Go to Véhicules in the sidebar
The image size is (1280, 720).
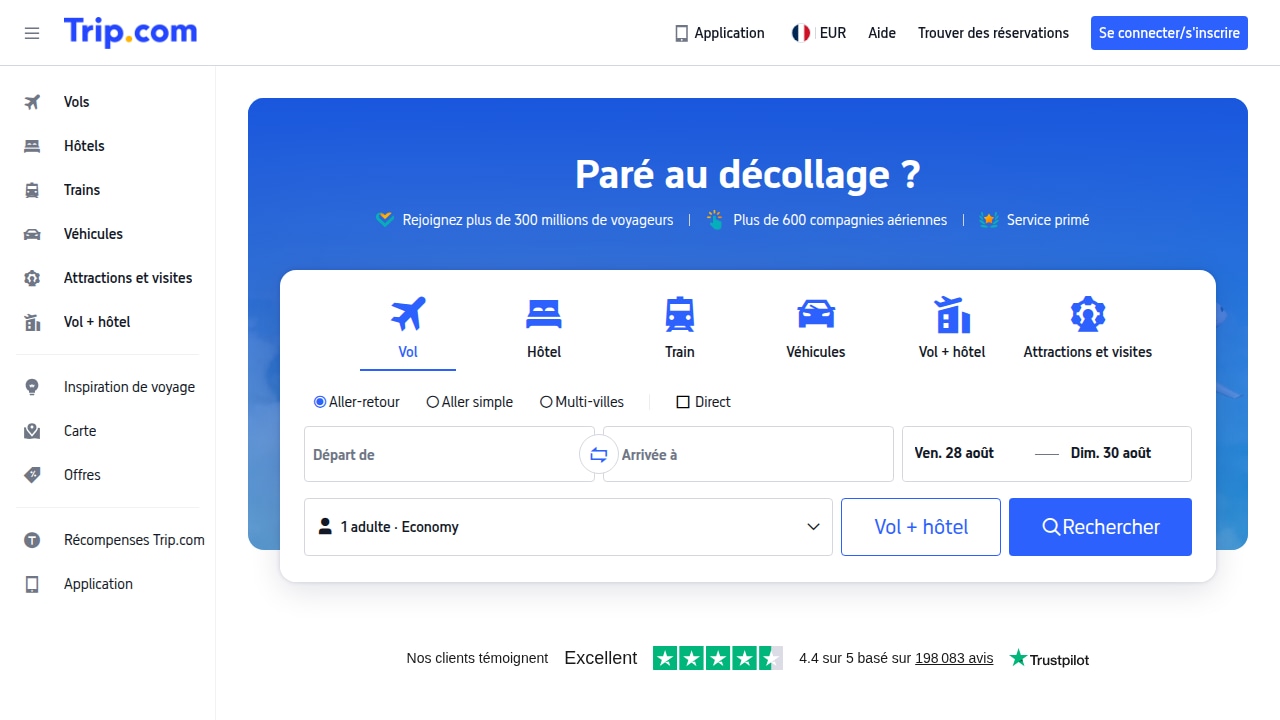[x=93, y=234]
